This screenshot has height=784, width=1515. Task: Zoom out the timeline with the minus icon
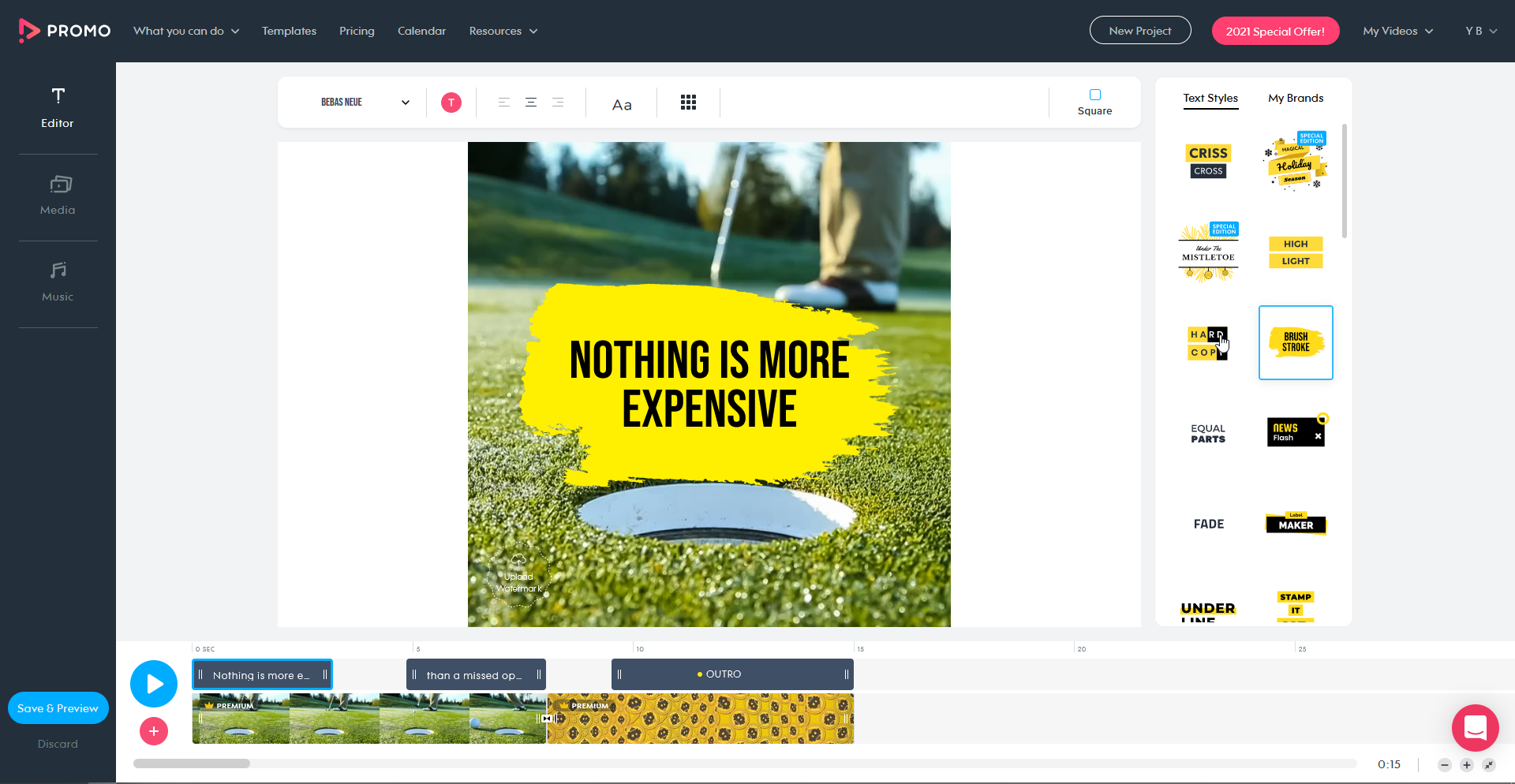[1444, 764]
